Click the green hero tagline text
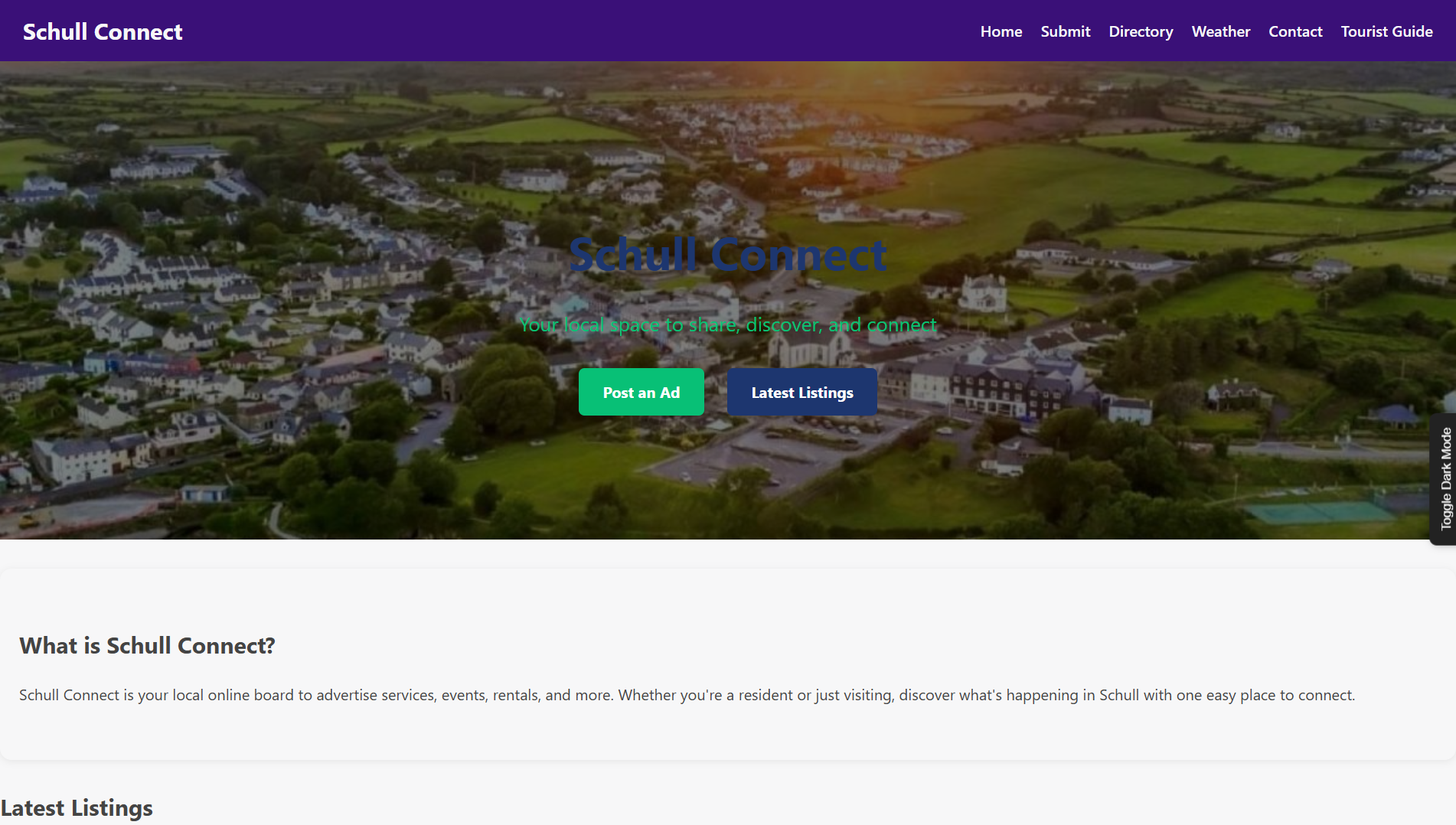This screenshot has height=825, width=1456. (x=727, y=325)
